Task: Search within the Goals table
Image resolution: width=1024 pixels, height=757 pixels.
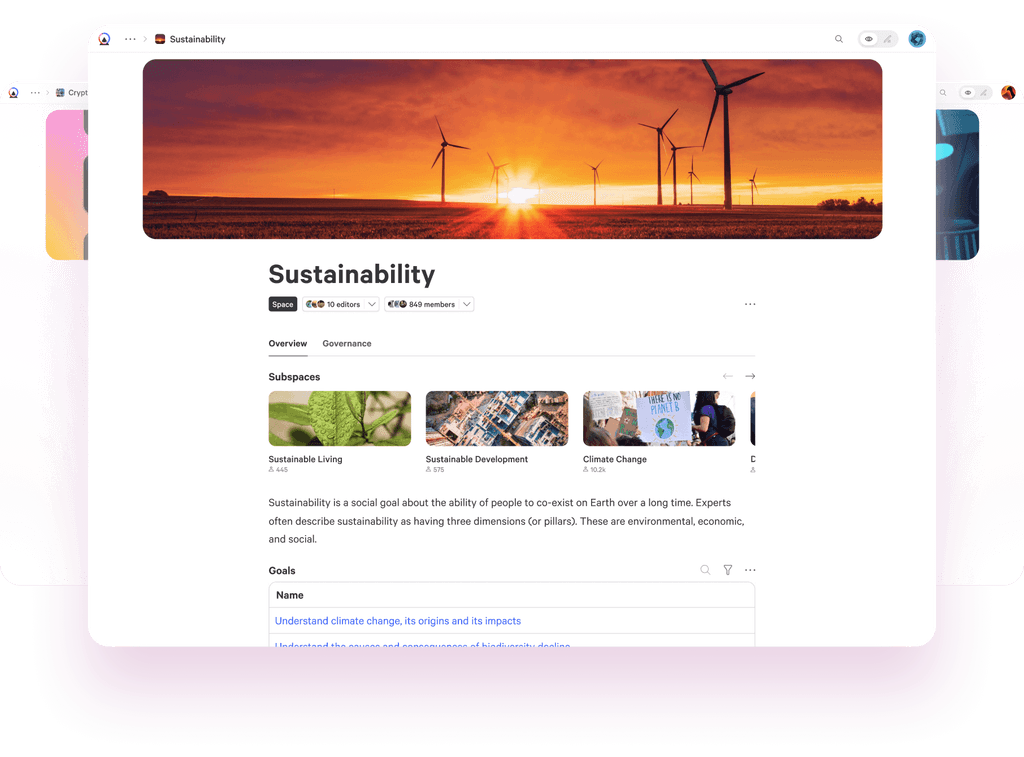Action: [705, 570]
